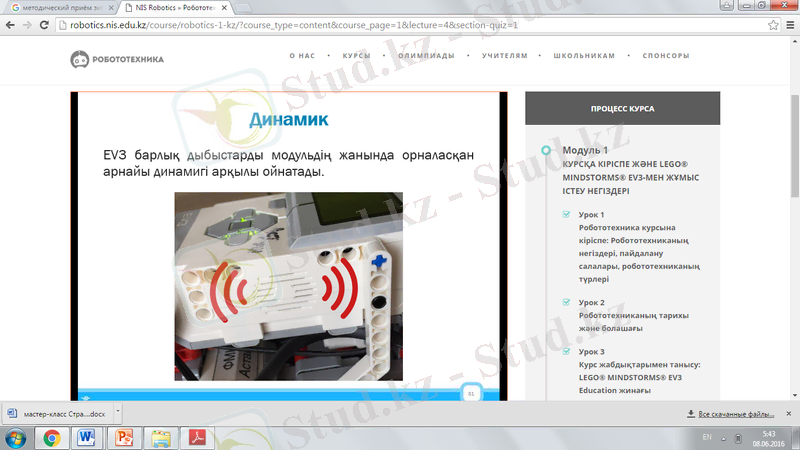The height and width of the screenshot is (450, 800).
Task: Open File Explorer from the taskbar
Action: point(161,437)
